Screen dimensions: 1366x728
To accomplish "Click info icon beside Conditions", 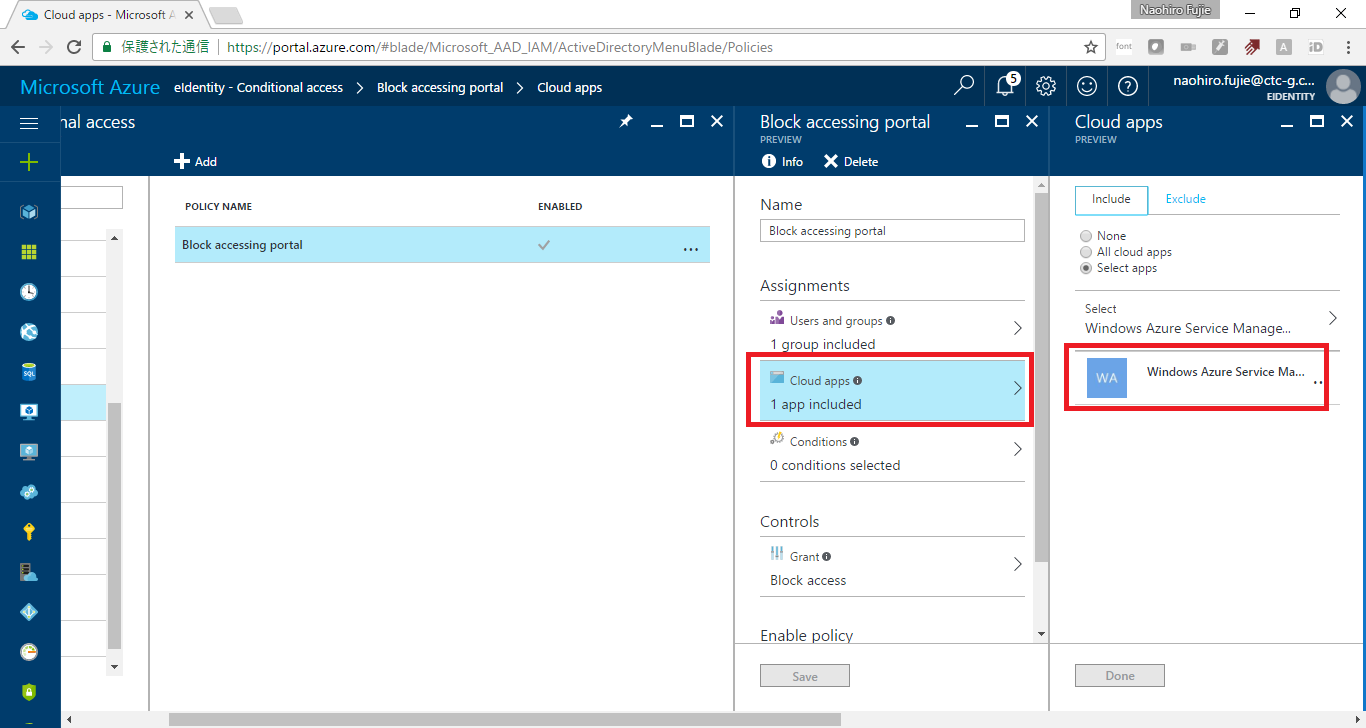I will tap(854, 442).
